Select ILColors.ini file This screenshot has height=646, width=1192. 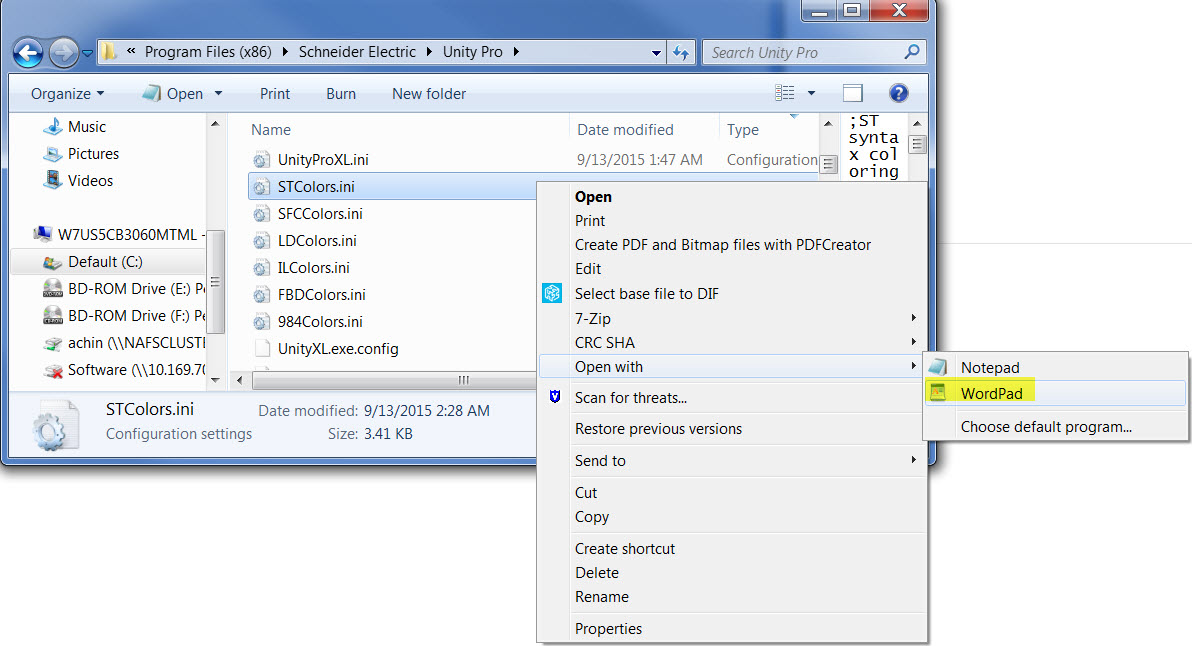click(313, 268)
